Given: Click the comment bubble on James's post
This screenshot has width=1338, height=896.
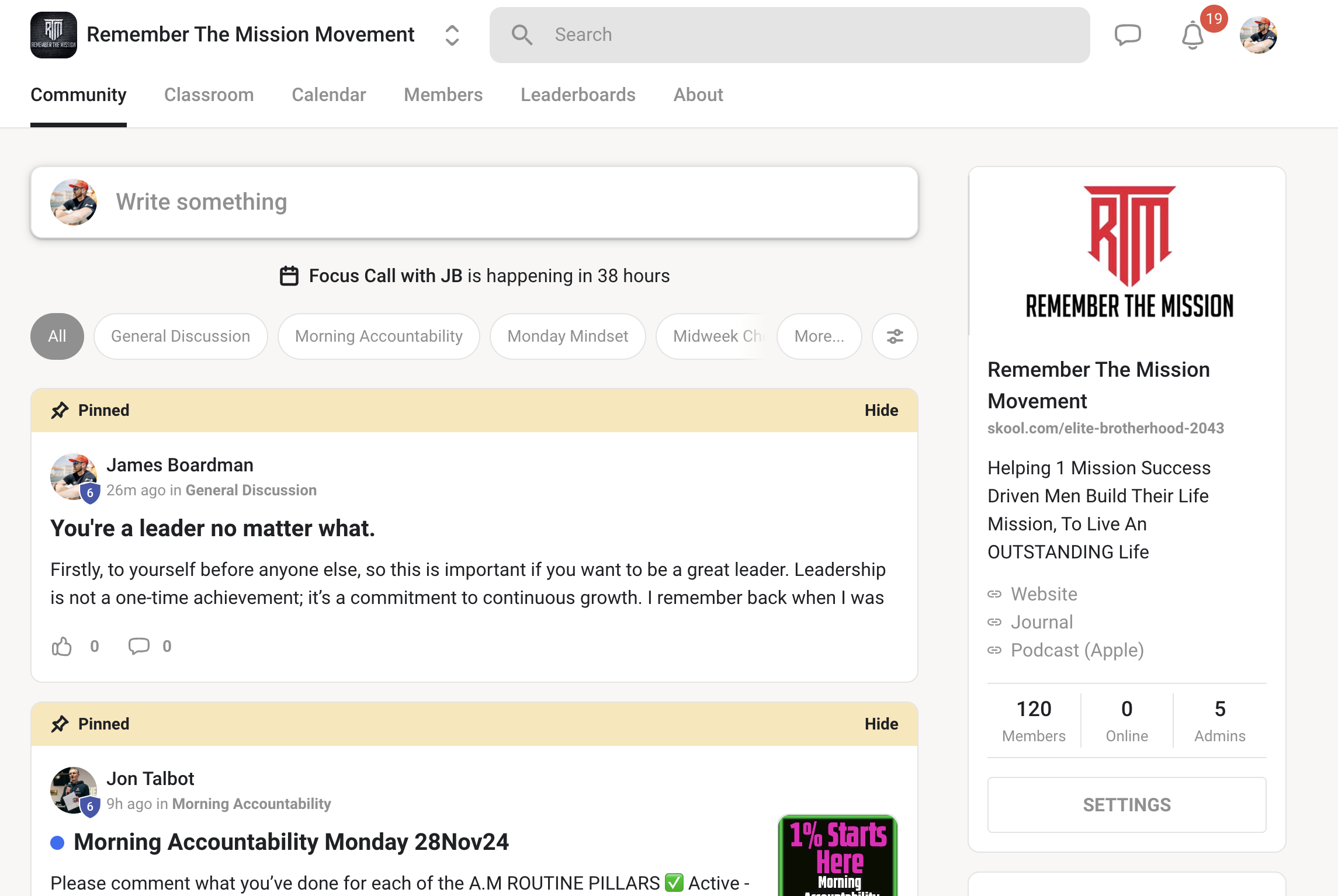Looking at the screenshot, I should point(138,646).
